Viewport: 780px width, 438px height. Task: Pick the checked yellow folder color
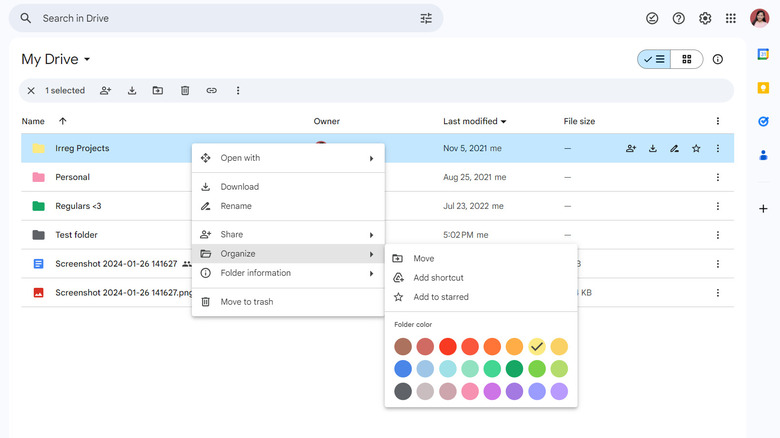coord(537,346)
